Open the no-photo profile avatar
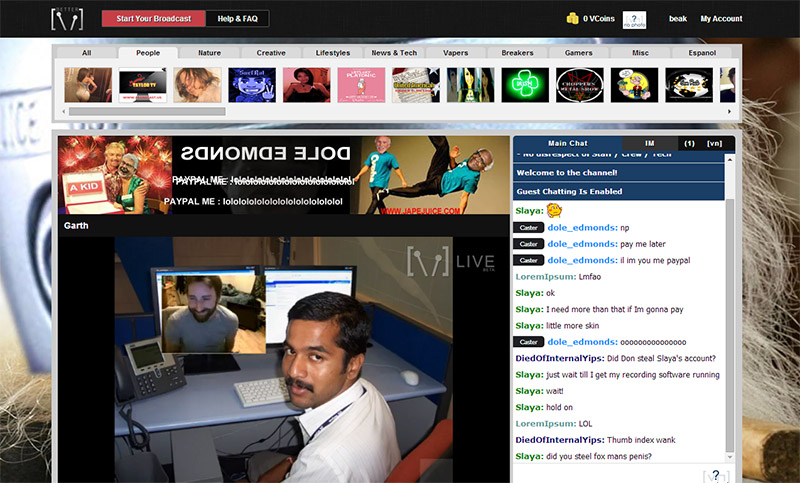Viewport: 800px width, 483px height. tap(634, 19)
